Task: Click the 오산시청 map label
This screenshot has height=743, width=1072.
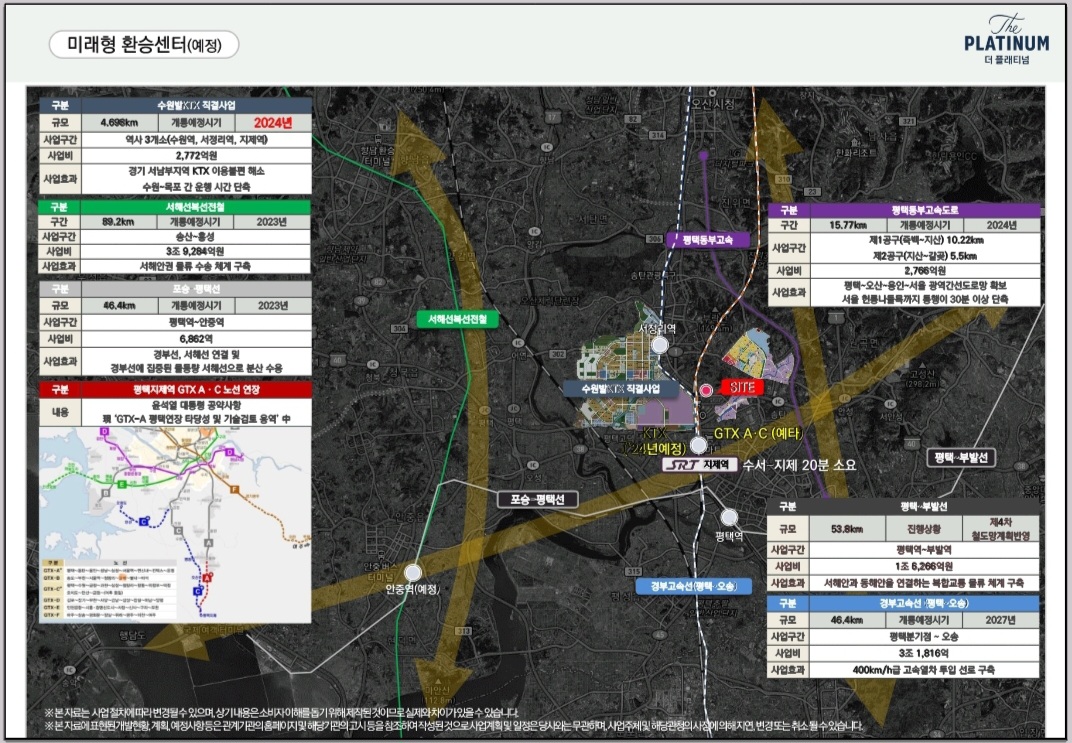Action: point(712,104)
